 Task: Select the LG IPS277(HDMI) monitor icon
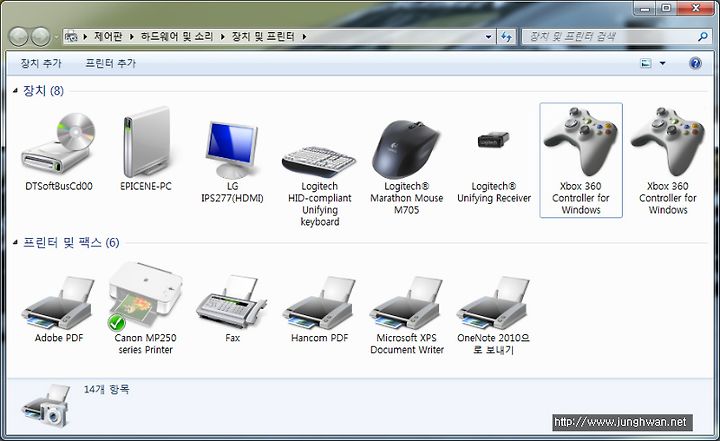[232, 149]
